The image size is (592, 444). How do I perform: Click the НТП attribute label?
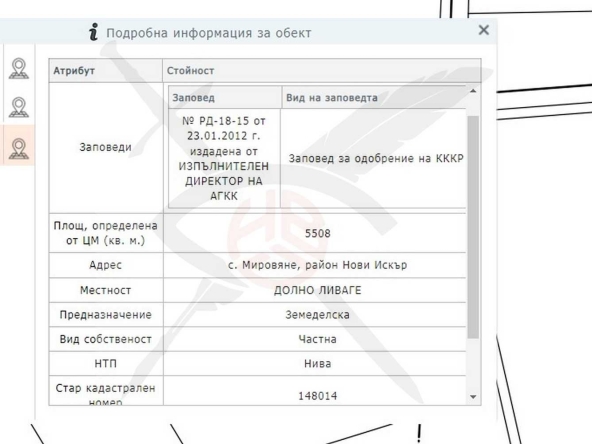pos(105,364)
